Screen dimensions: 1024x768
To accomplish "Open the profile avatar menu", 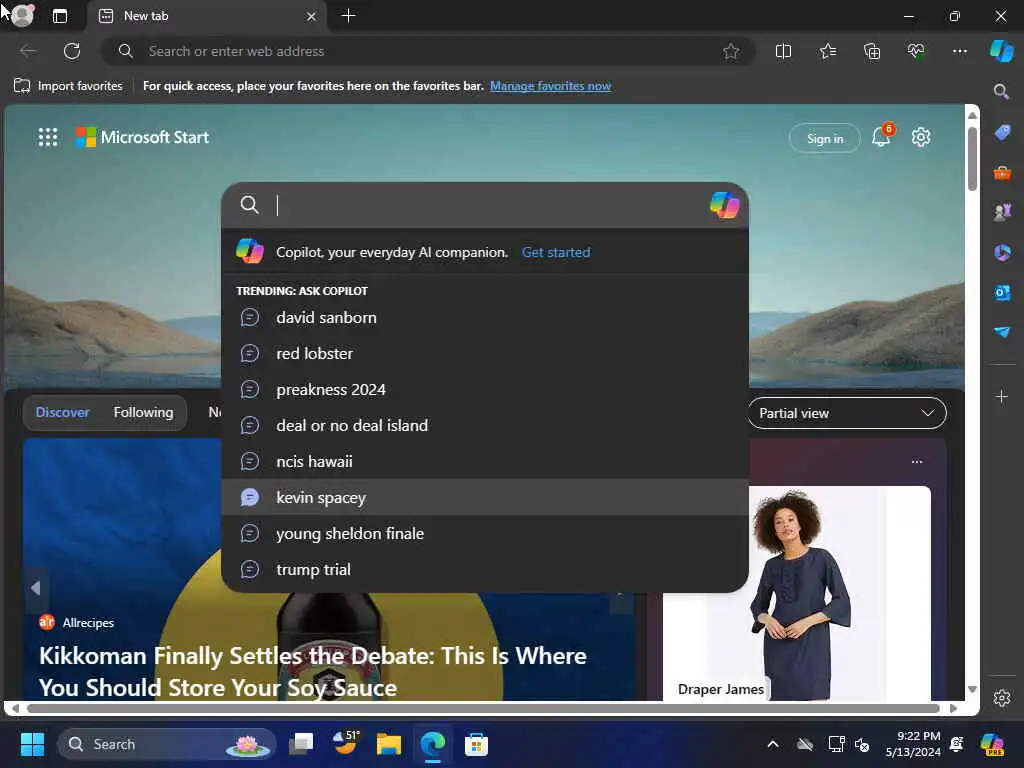I will [23, 16].
